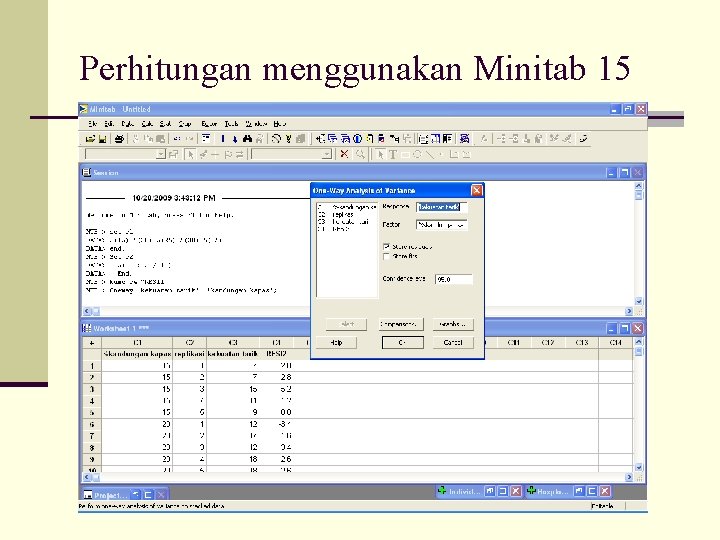Image resolution: width=720 pixels, height=540 pixels.
Task: Click the Comparisons button in dialog
Action: [401, 324]
